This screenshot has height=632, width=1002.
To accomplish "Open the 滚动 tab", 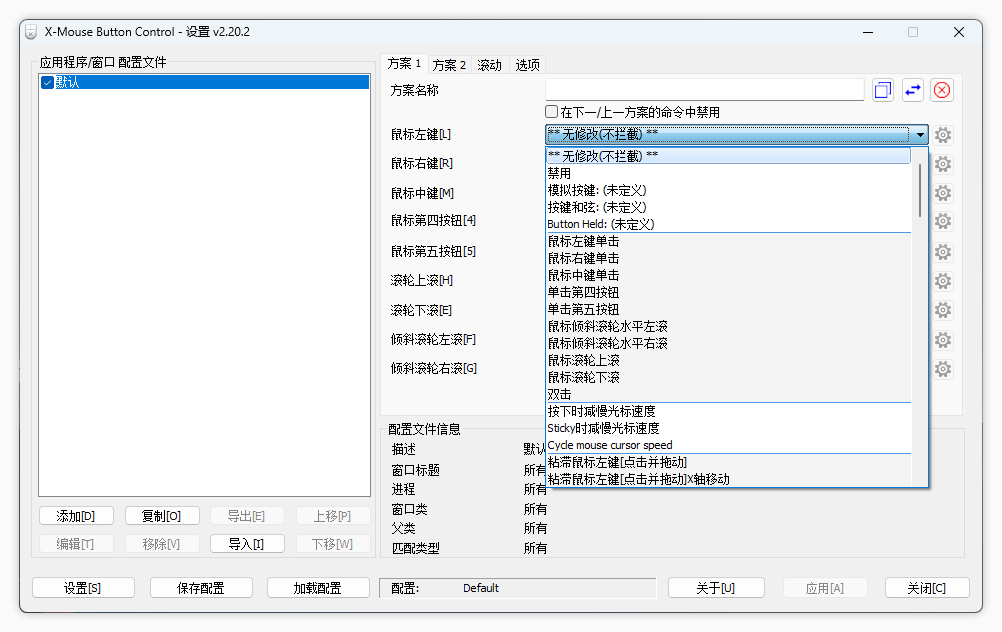I will point(489,65).
